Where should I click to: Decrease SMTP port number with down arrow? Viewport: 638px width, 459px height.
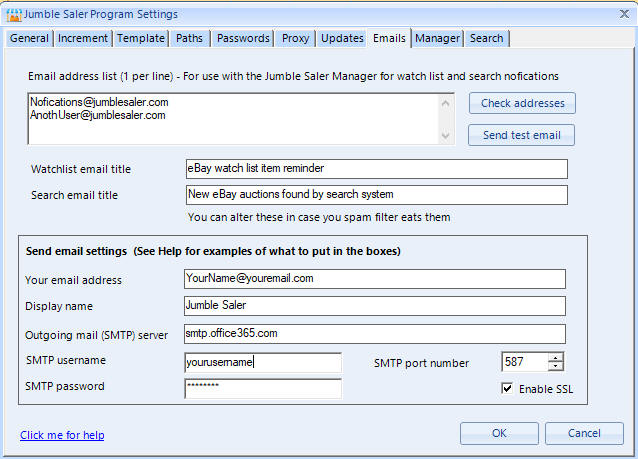click(x=555, y=366)
